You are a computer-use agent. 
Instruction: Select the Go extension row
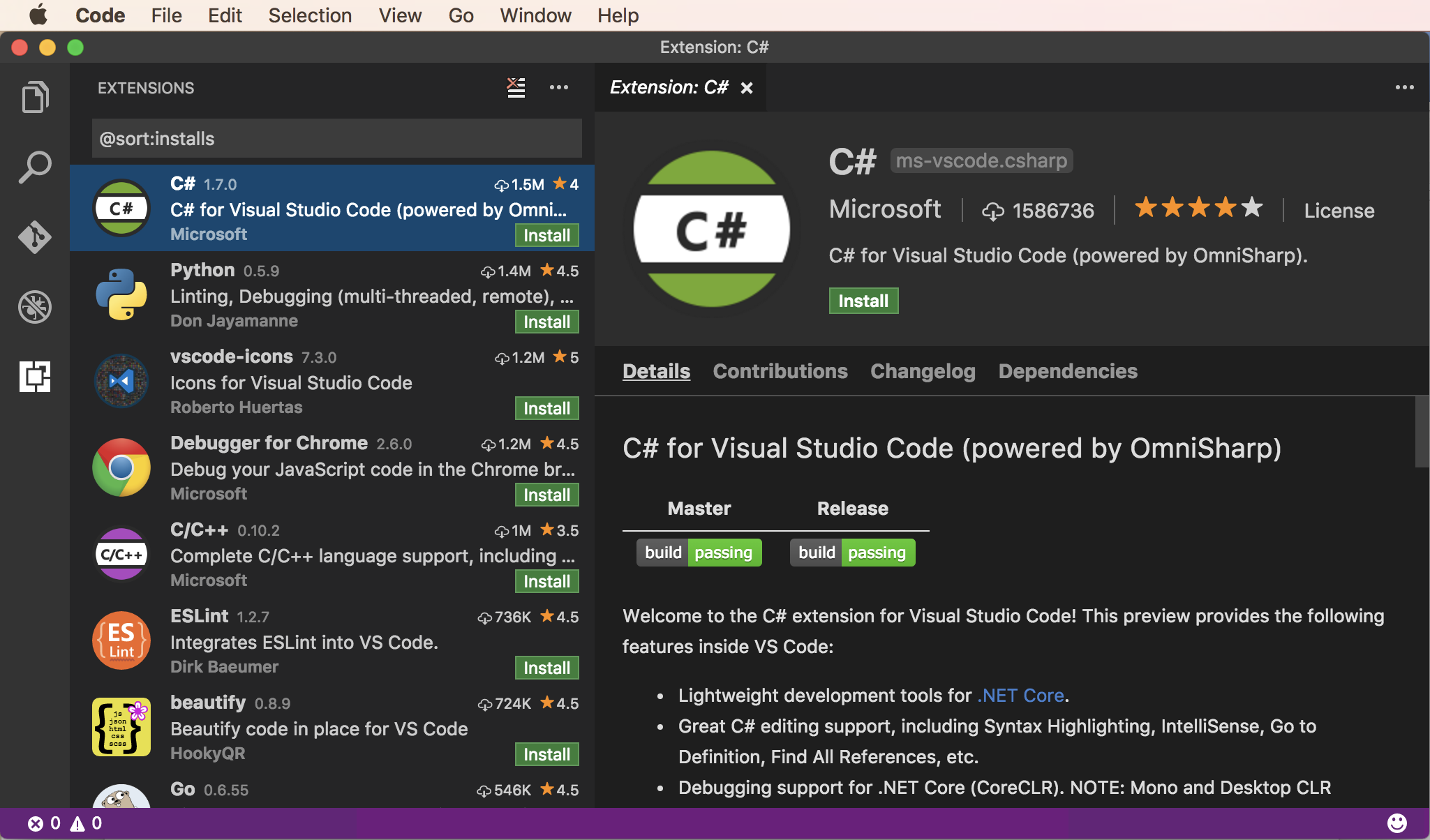click(x=332, y=790)
